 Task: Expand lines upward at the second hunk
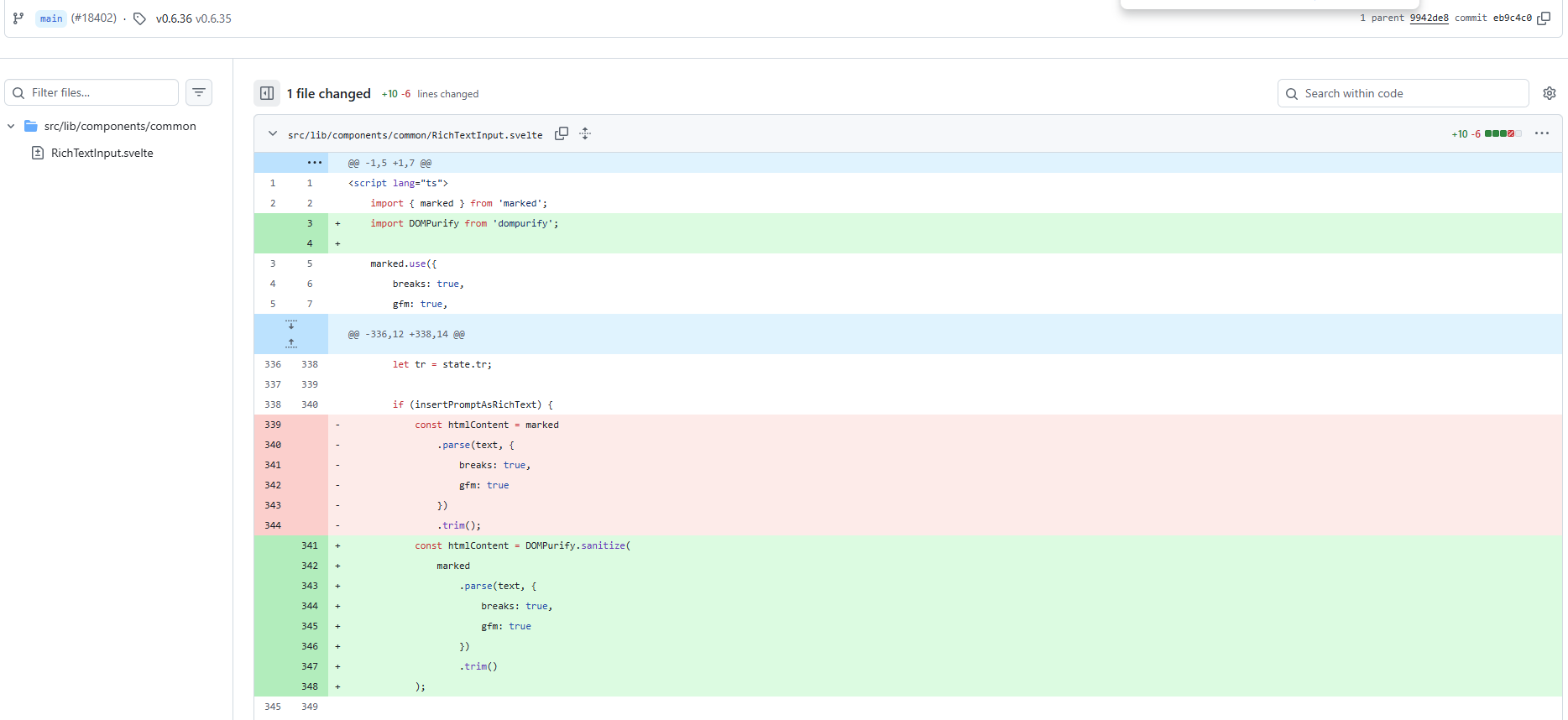pos(291,343)
